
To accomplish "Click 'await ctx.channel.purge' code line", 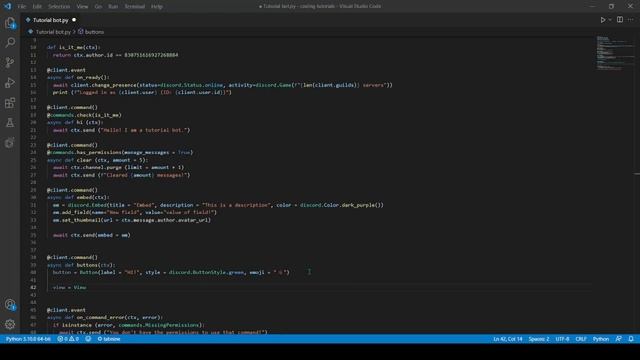I will 118,167.
